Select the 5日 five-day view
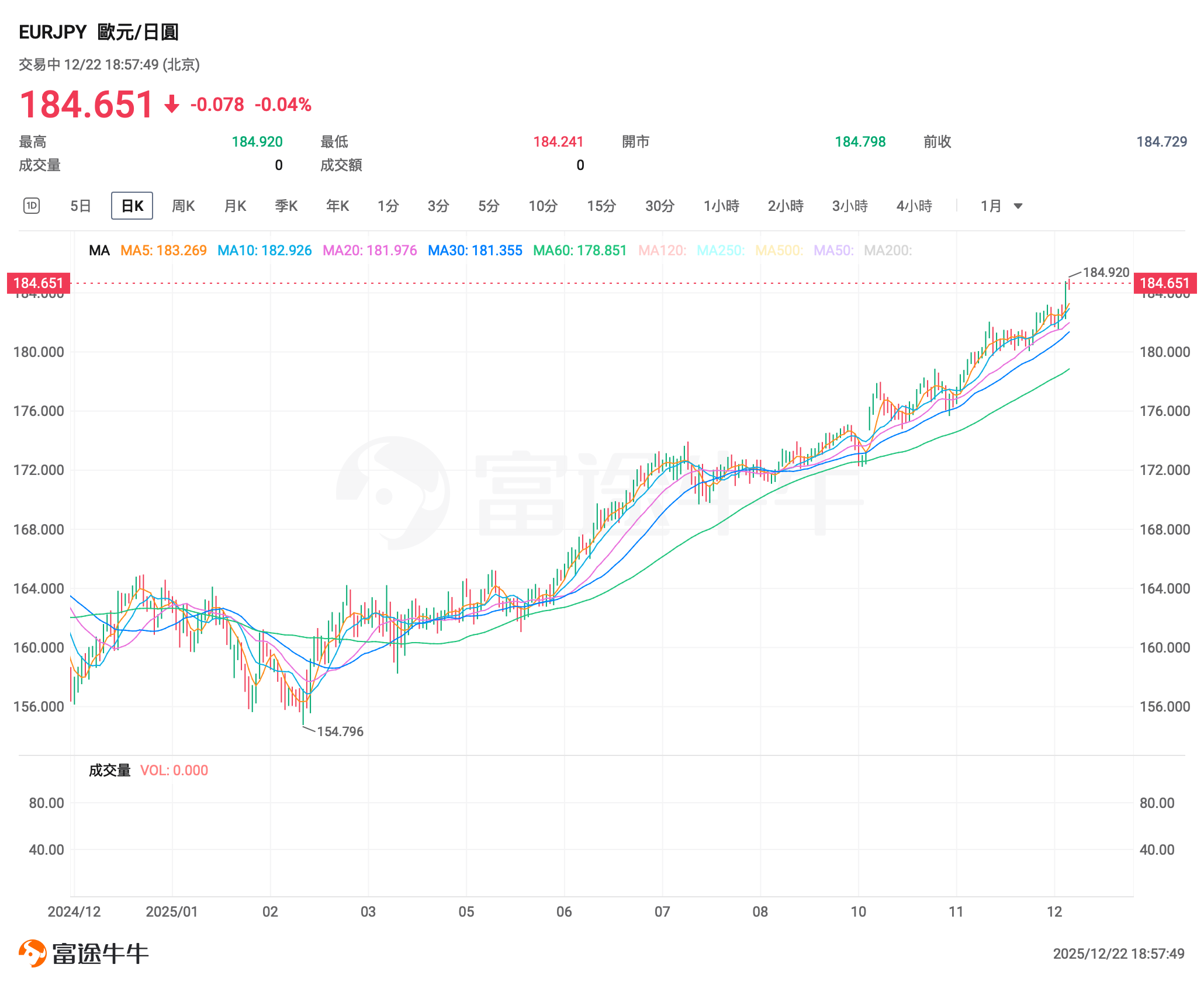 (x=81, y=206)
